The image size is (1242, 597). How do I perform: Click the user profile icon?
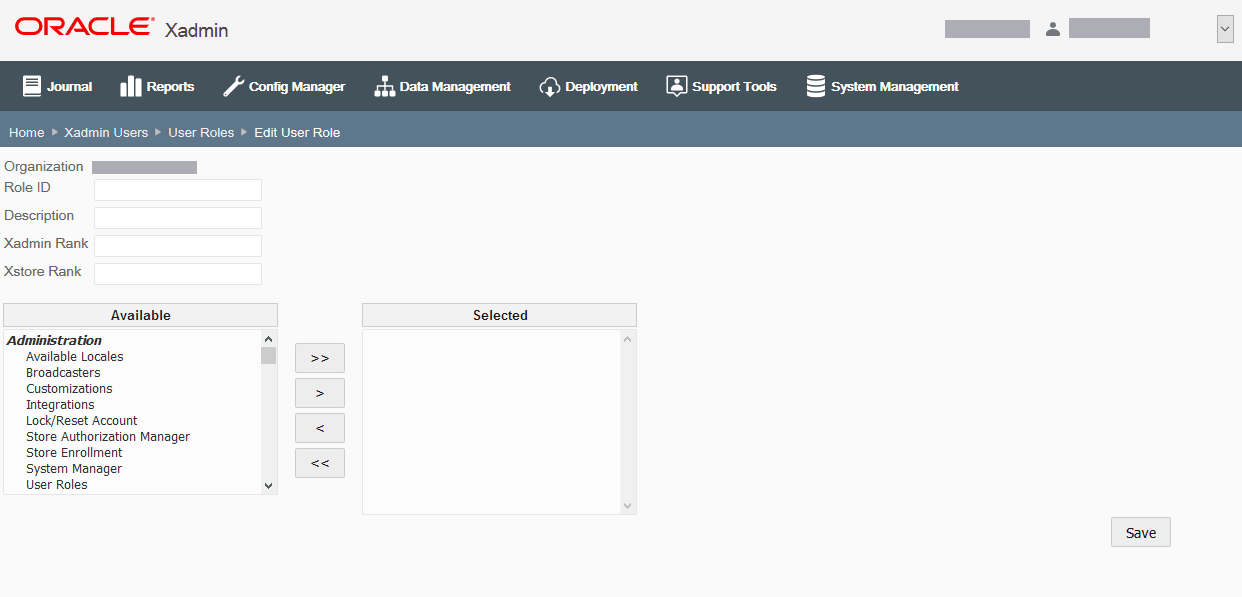point(1053,29)
